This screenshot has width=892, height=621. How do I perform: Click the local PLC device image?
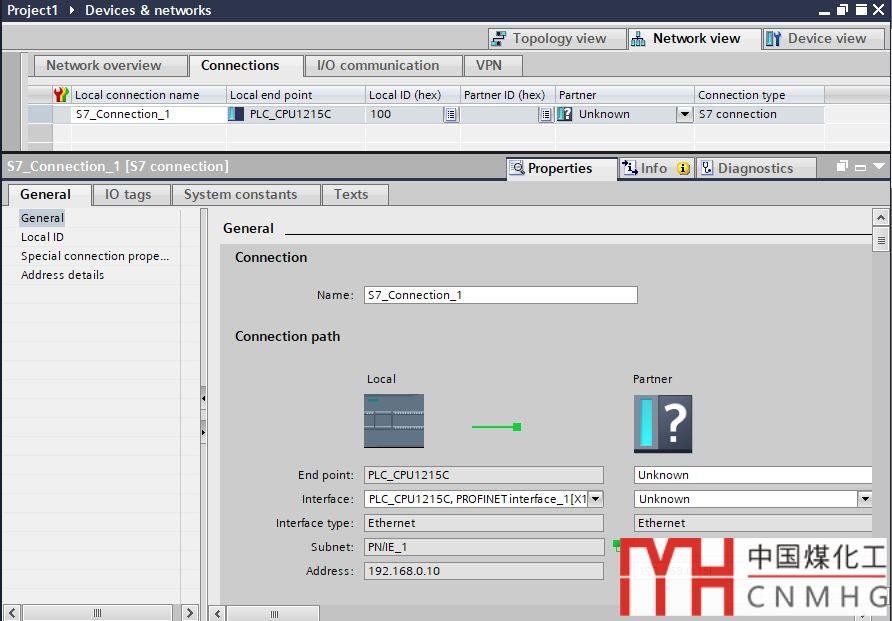click(394, 421)
